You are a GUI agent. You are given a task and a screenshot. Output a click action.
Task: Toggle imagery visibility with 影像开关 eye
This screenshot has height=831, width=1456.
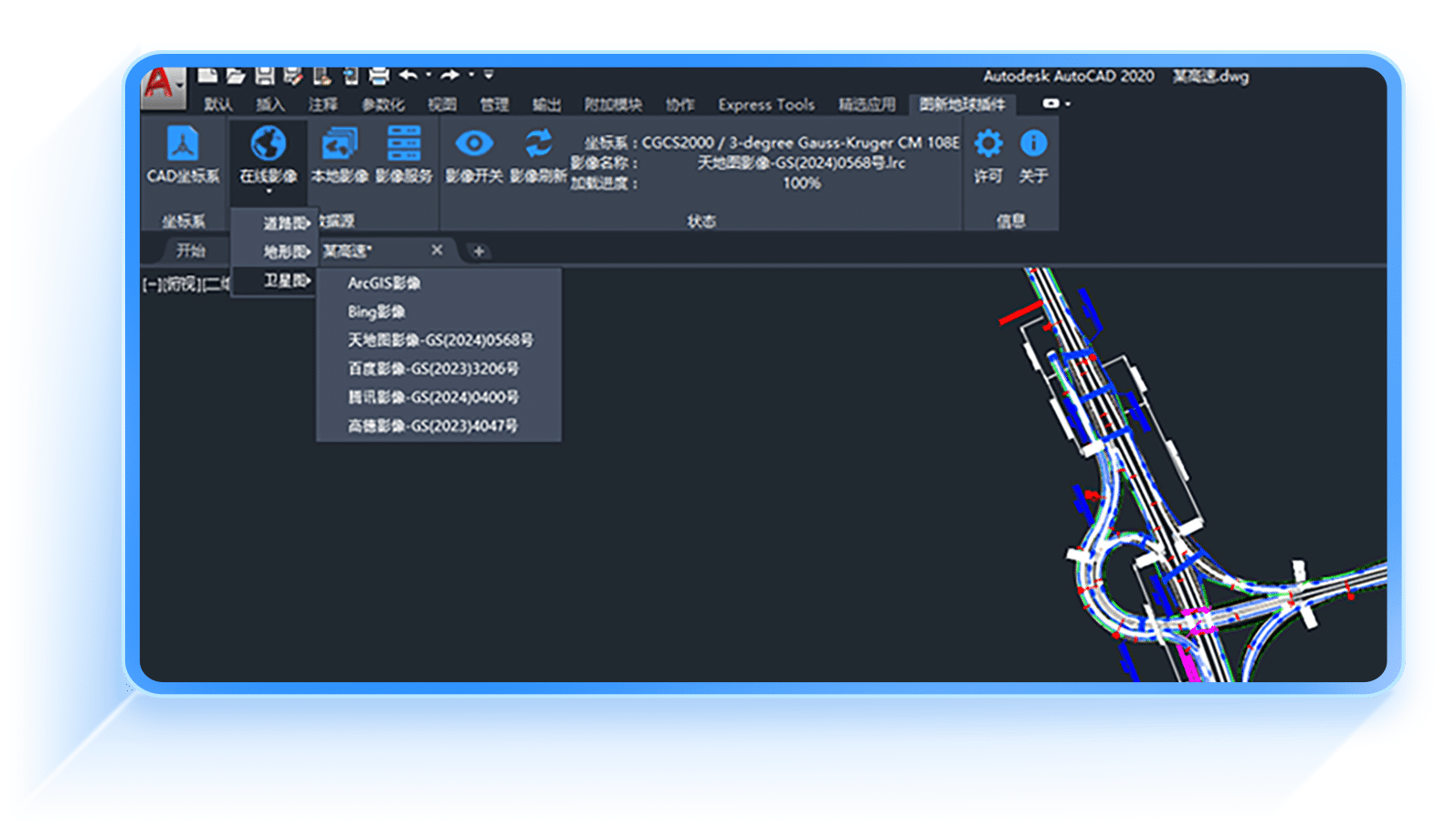tap(474, 154)
